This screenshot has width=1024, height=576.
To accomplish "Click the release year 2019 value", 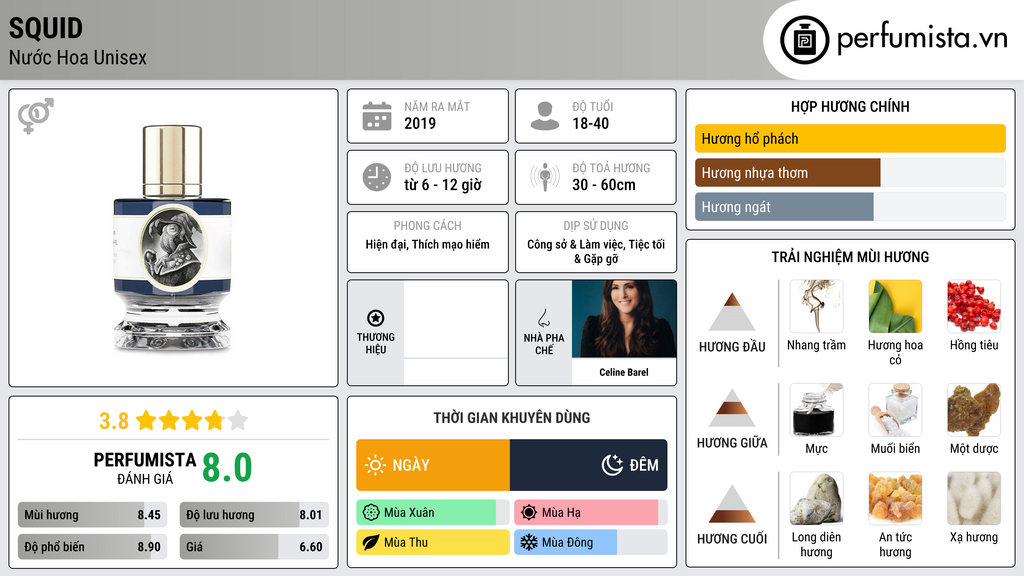I will tap(420, 123).
